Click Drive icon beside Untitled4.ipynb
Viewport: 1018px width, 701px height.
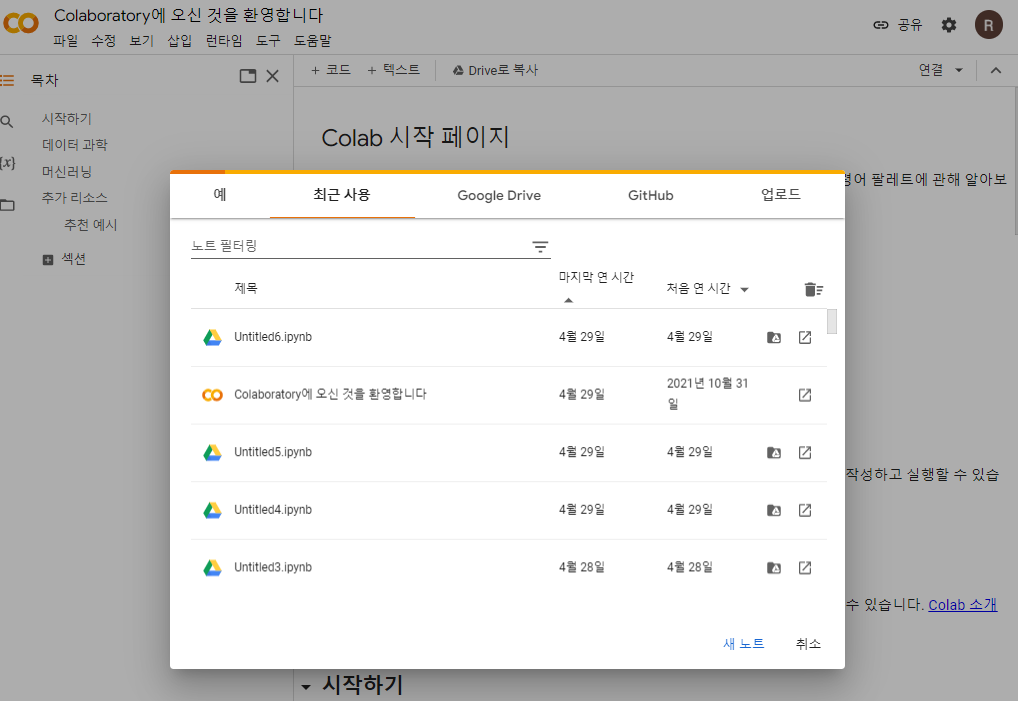[212, 510]
